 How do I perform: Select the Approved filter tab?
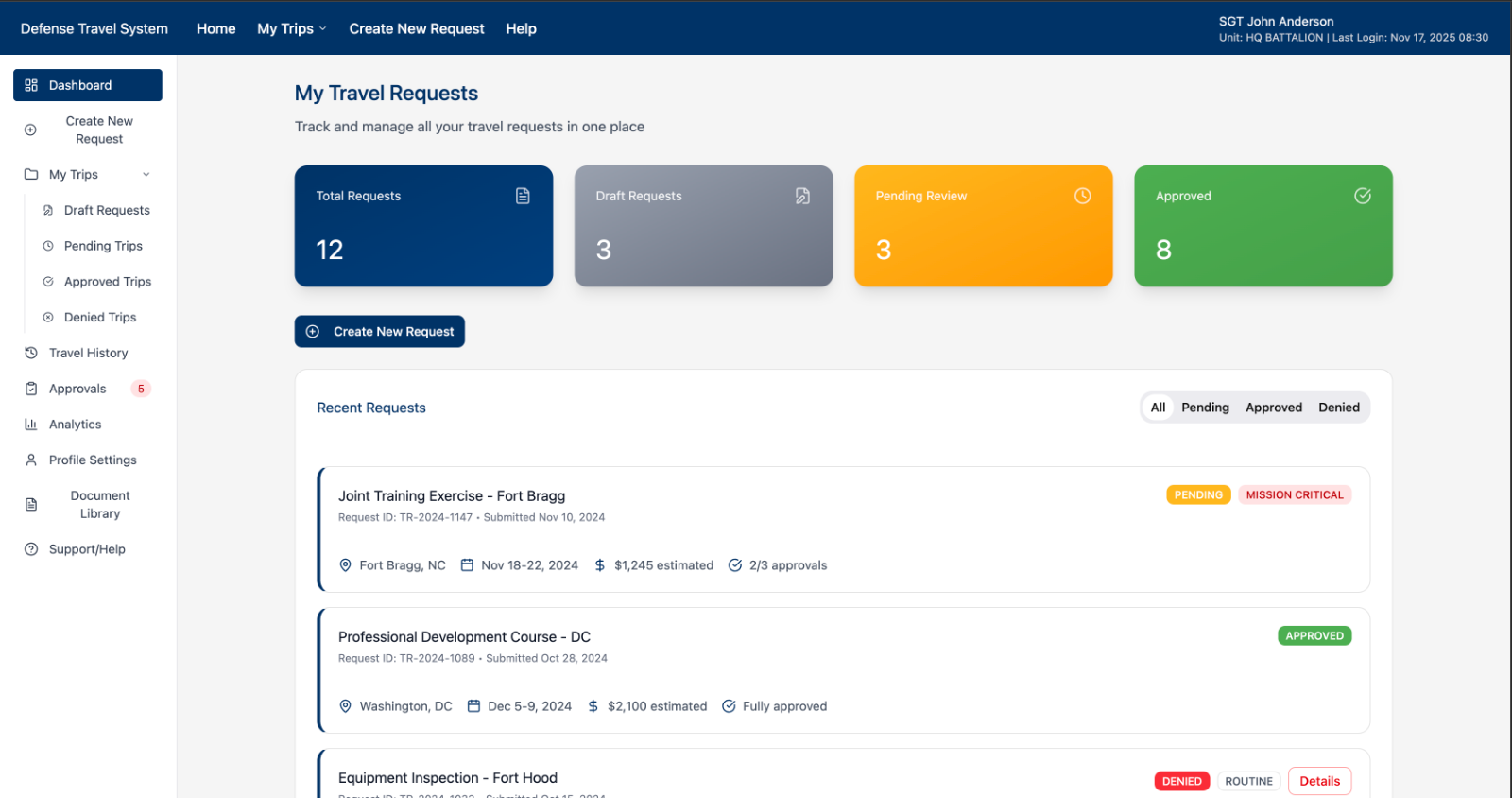tap(1274, 408)
